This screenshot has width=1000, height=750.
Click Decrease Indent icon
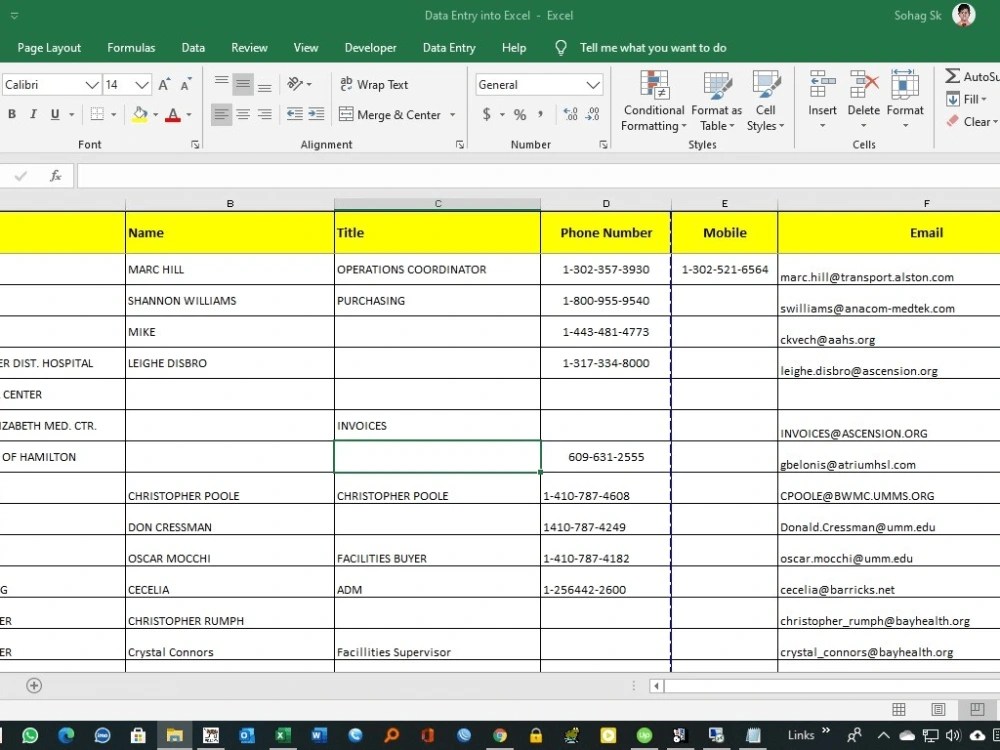coord(295,114)
